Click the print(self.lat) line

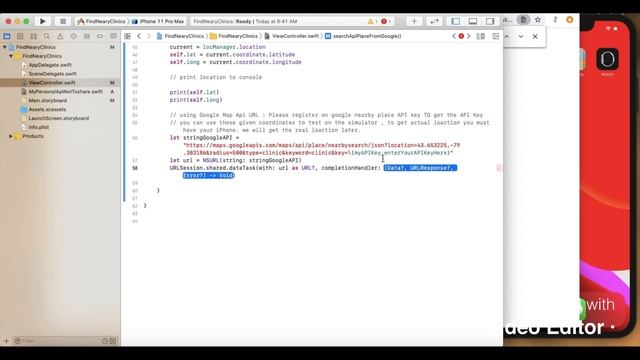[x=194, y=92]
